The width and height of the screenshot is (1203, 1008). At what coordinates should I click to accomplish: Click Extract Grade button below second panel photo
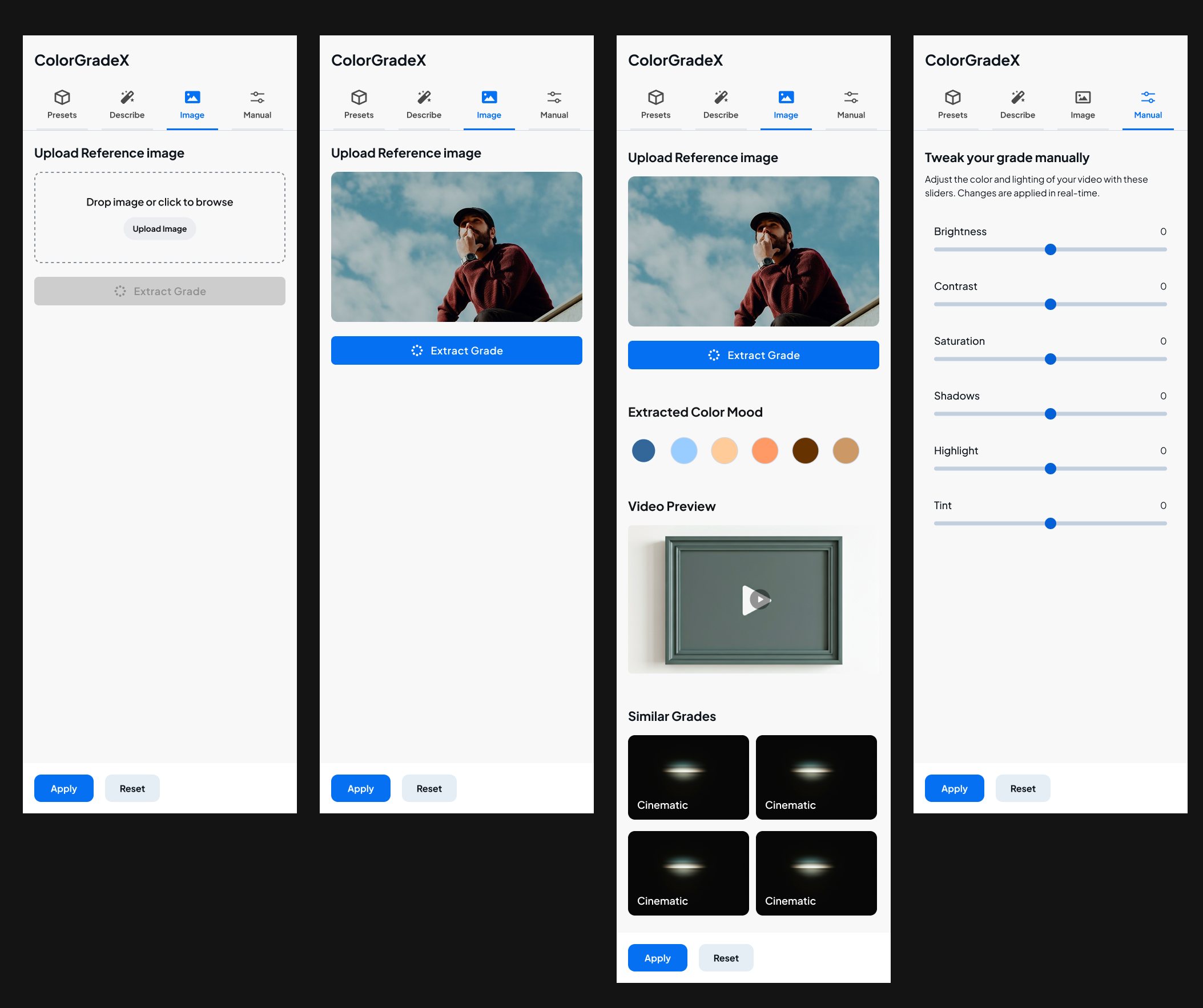[456, 351]
